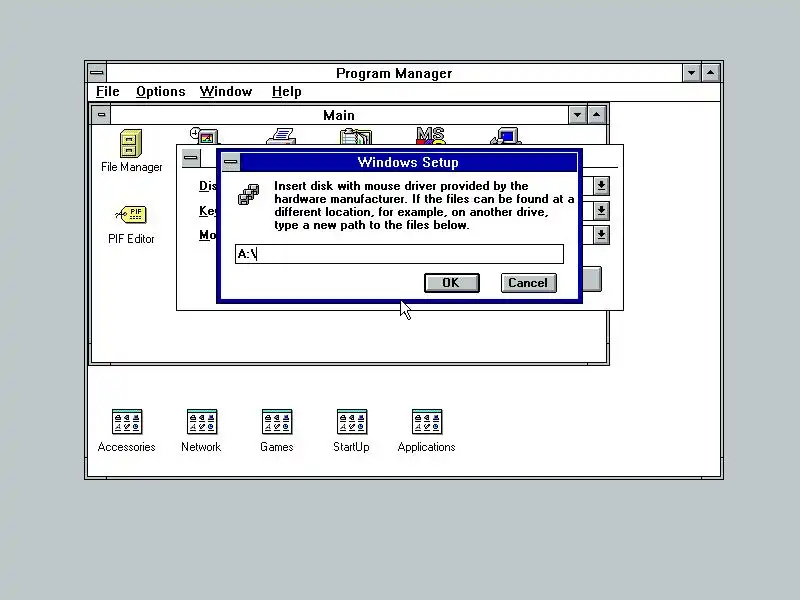Open the Help menu

click(286, 92)
